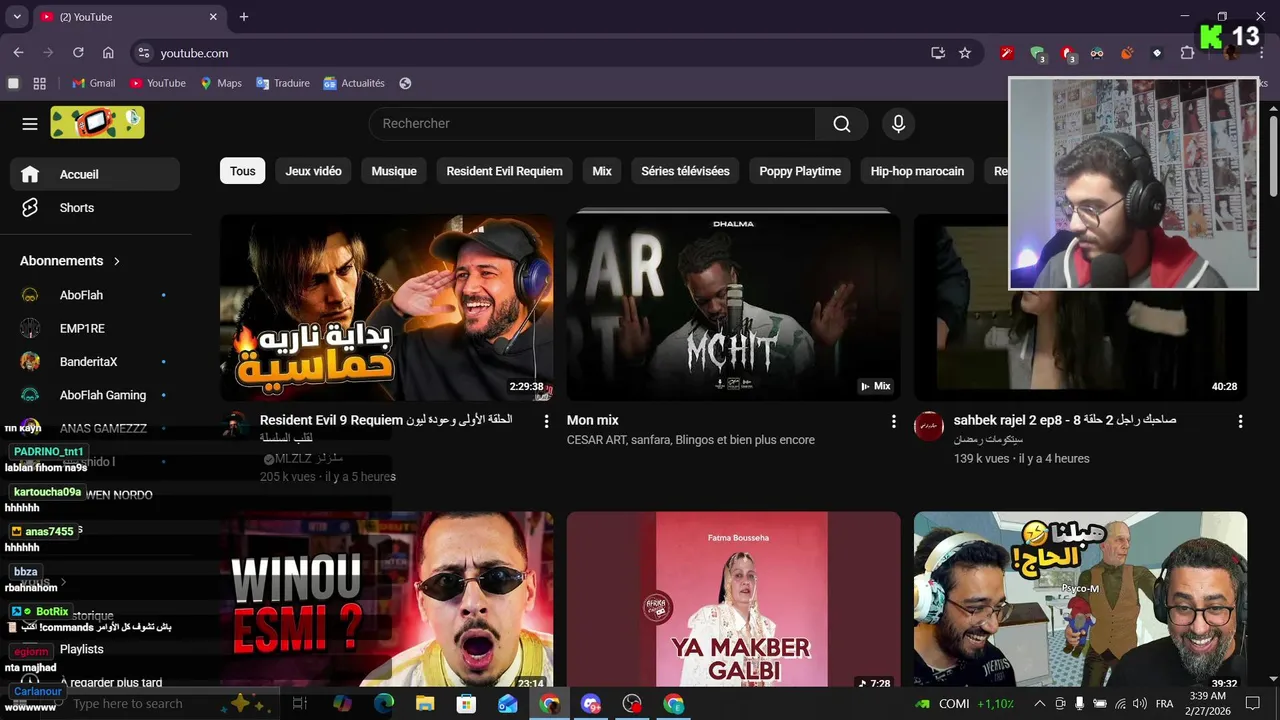Select the Tous filter chip
1280x720 pixels.
pos(242,171)
